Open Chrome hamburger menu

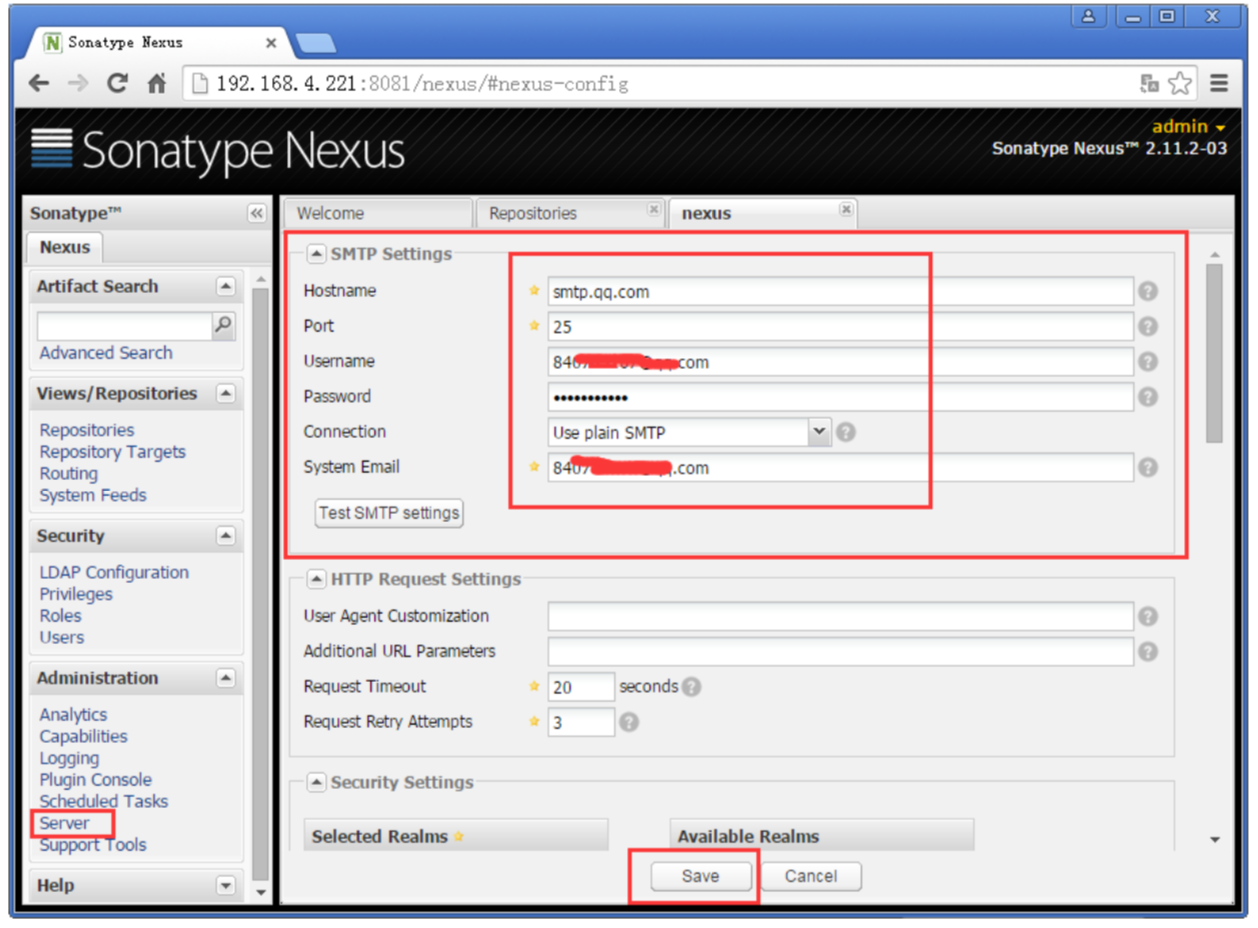(x=1218, y=84)
